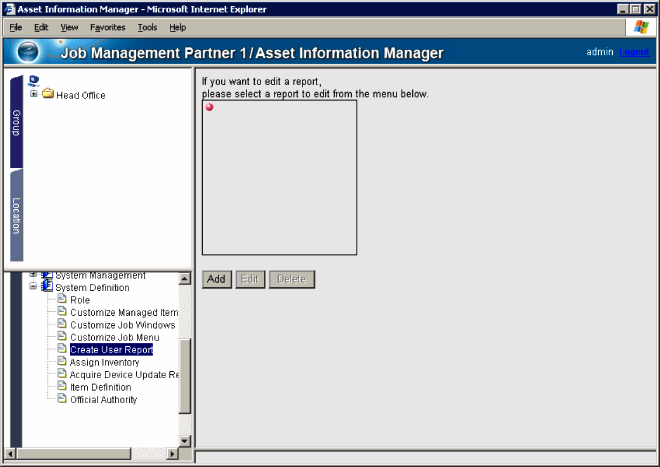Open the Tools menu
Viewport: 660px width, 467px height.
pyautogui.click(x=147, y=27)
